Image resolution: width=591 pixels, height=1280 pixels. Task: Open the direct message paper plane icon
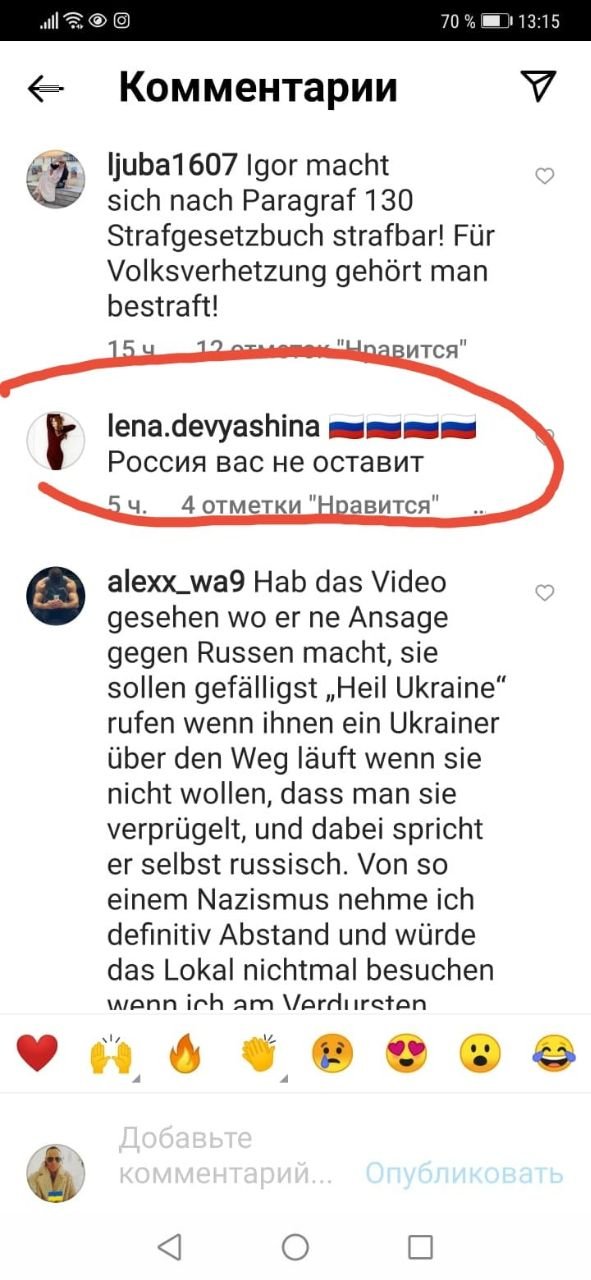(539, 87)
